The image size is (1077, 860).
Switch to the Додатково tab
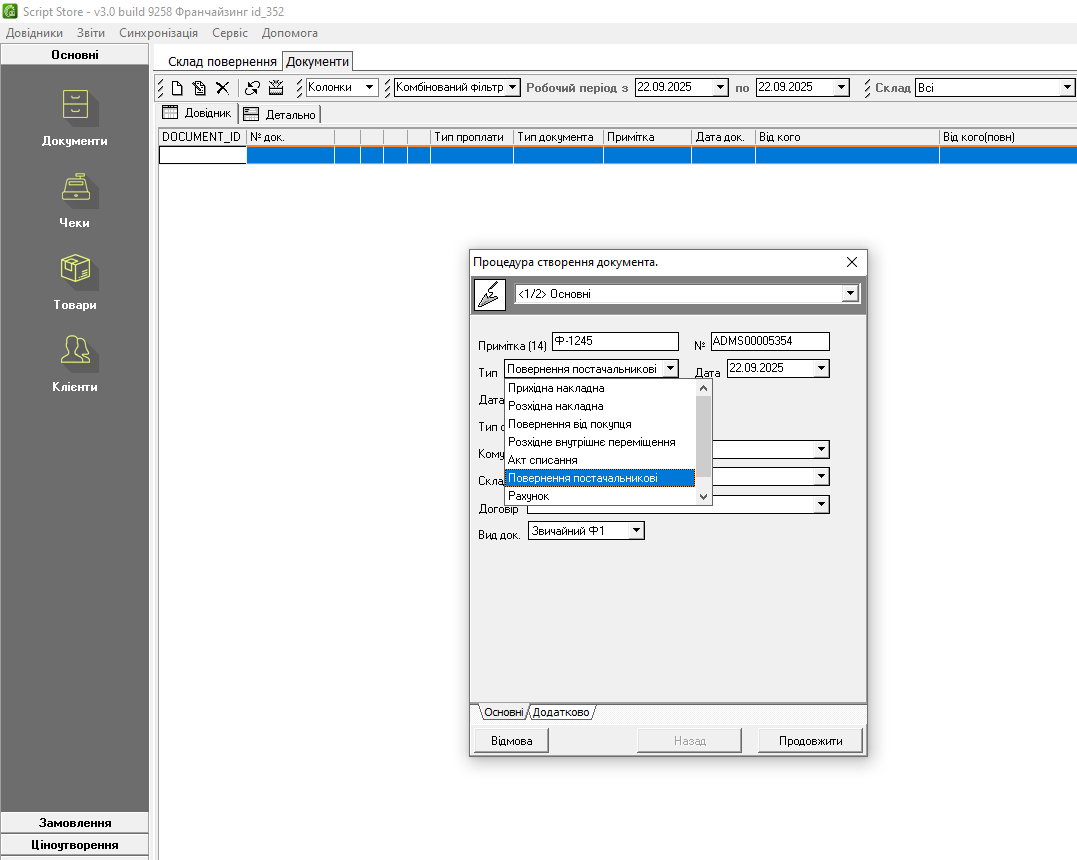click(561, 713)
